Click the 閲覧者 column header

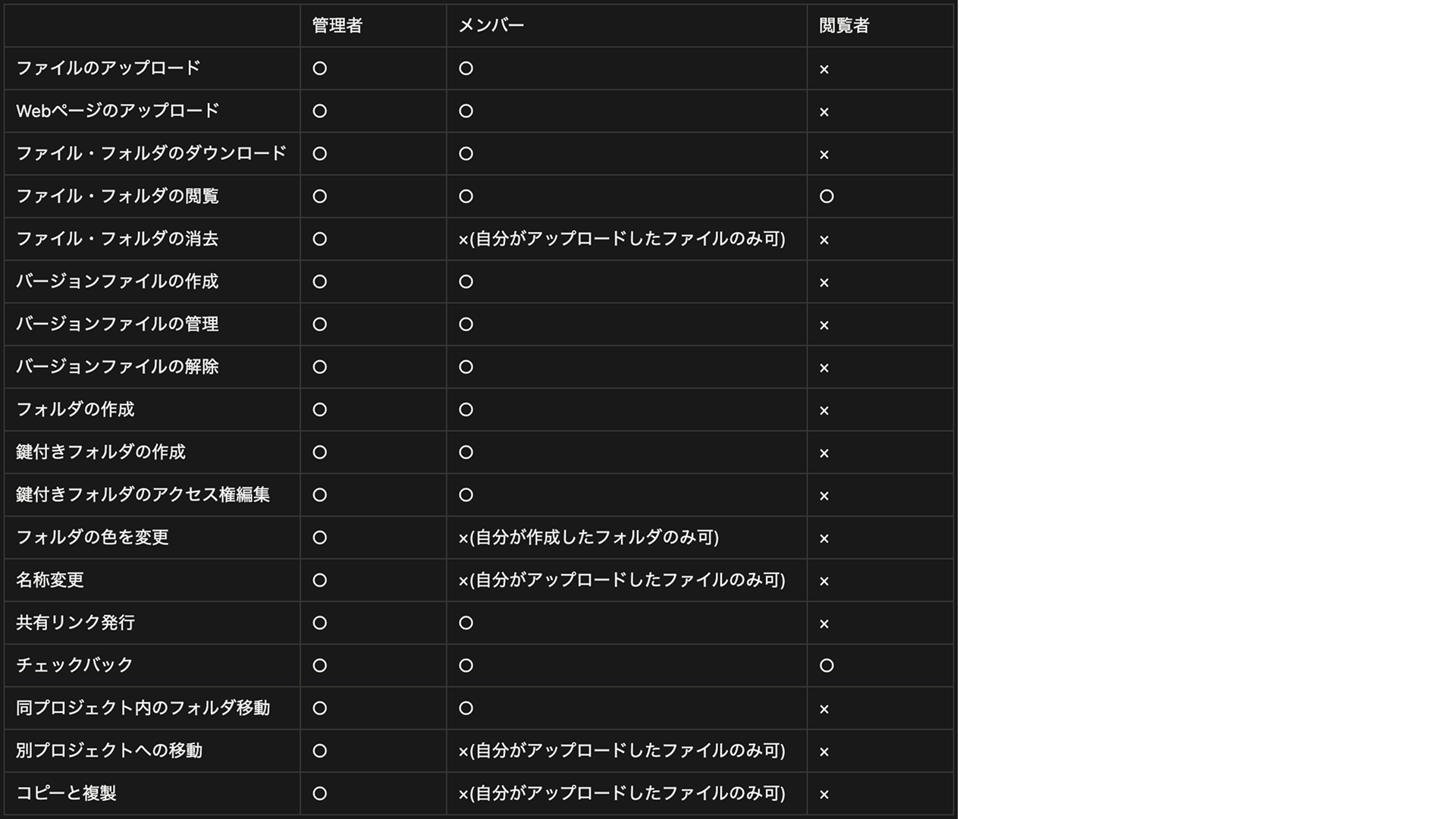point(844,26)
